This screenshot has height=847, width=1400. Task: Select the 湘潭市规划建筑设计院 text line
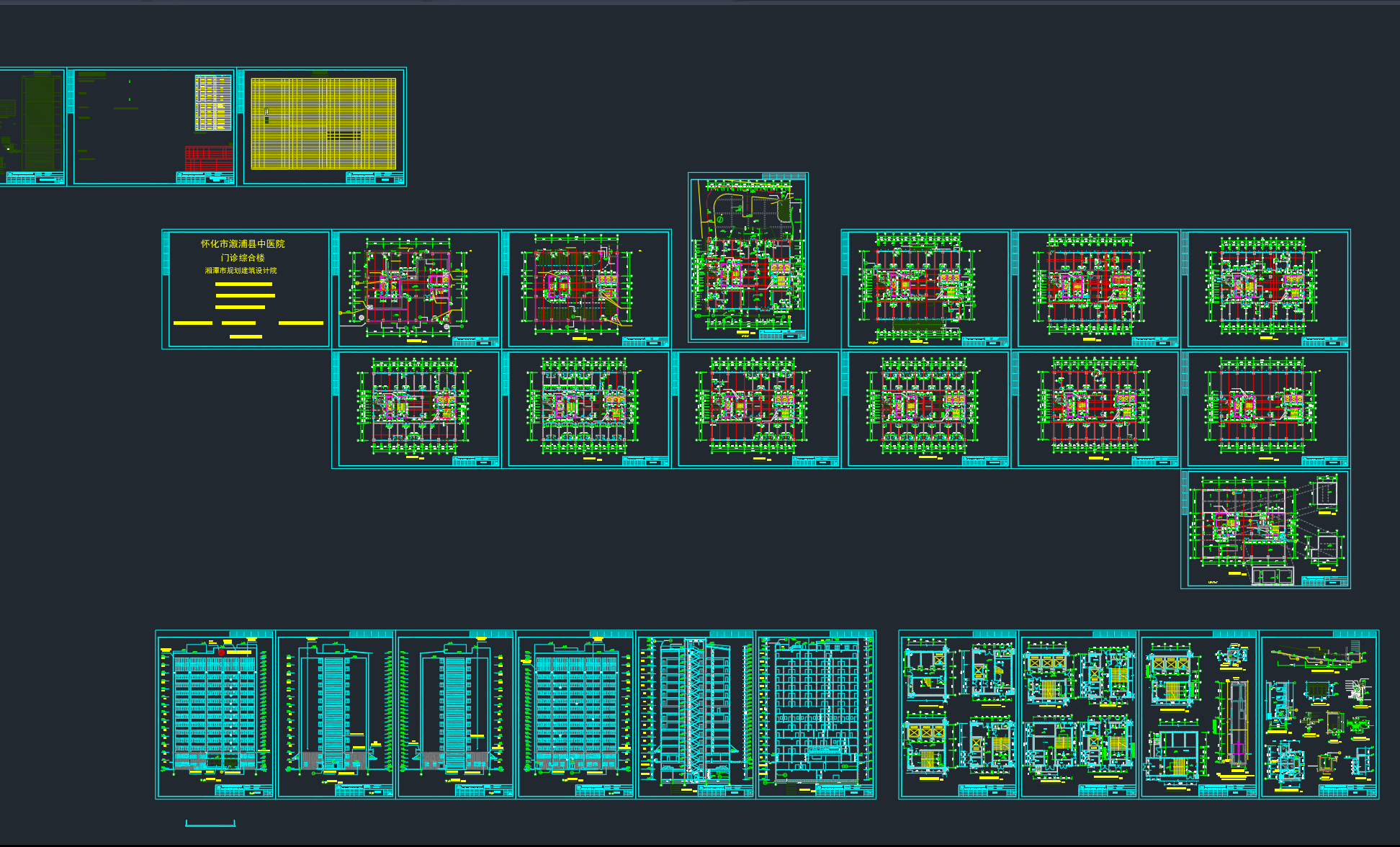tap(241, 270)
